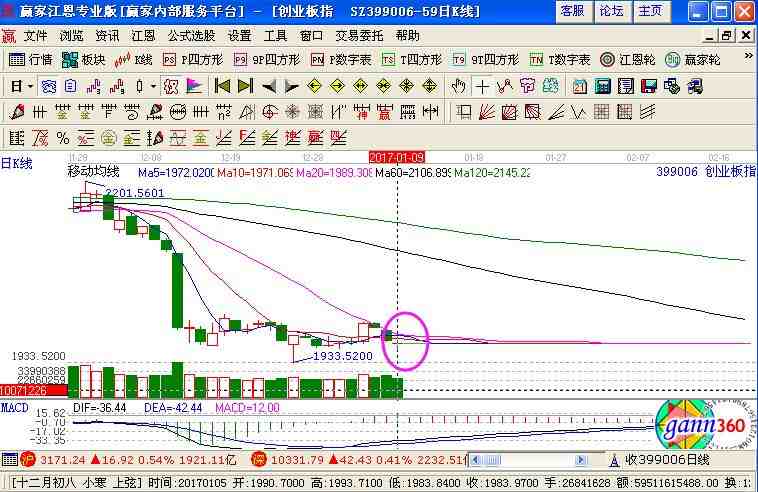
Task: Open the 行情 market quotes view
Action: click(31, 60)
